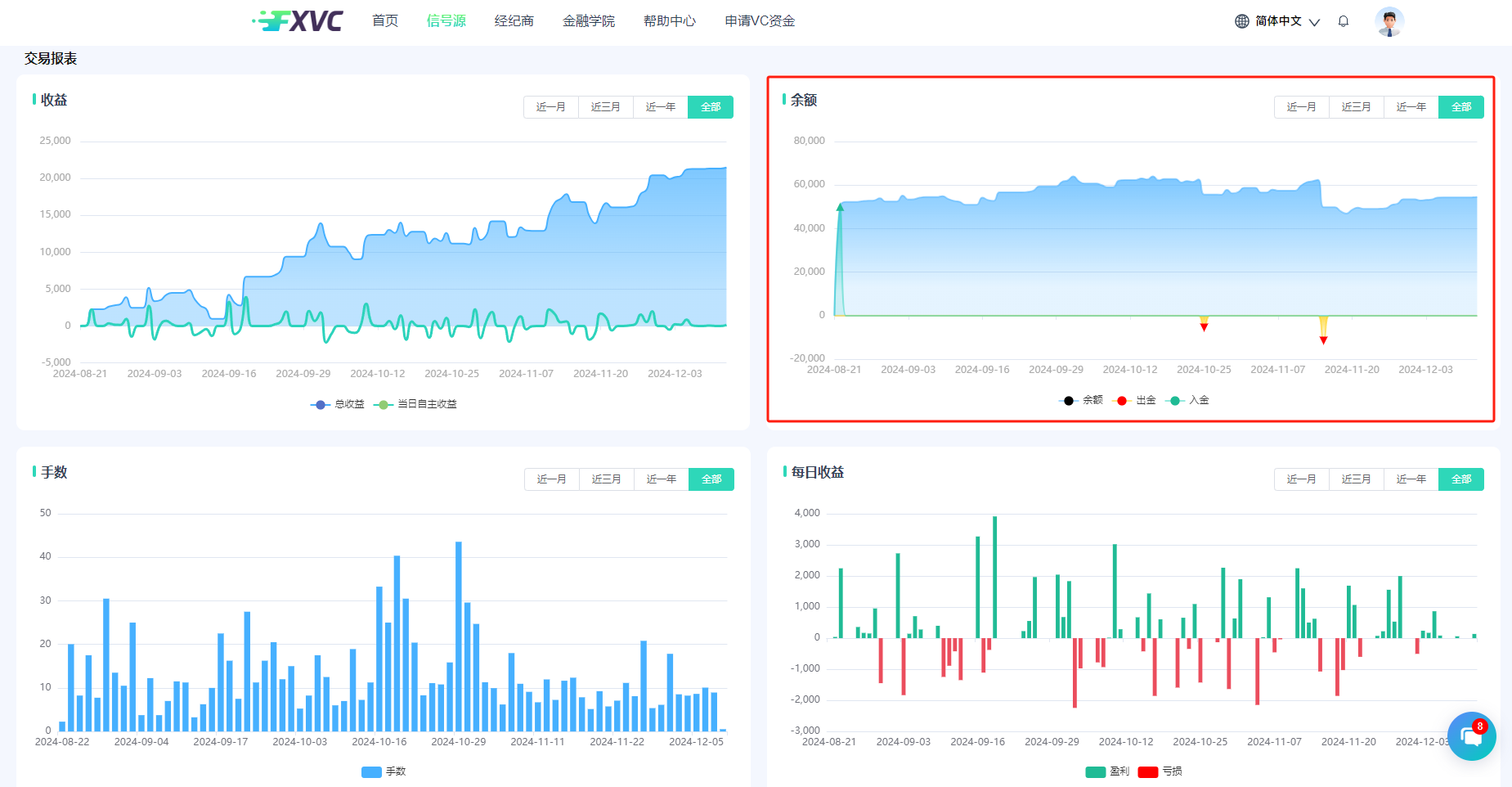The image size is (1512, 787).
Task: Select 近一月 in the 手数 chart
Action: point(552,479)
